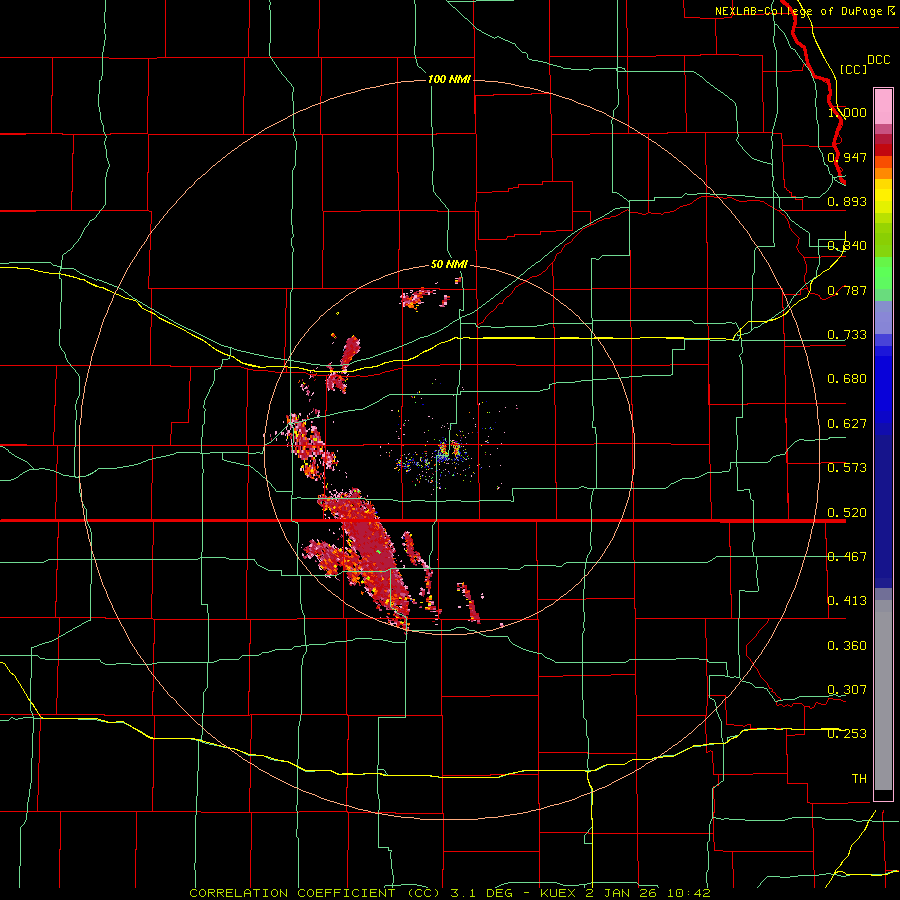Image resolution: width=900 pixels, height=900 pixels.
Task: Select the 0.413 scale value
Action: (847, 601)
